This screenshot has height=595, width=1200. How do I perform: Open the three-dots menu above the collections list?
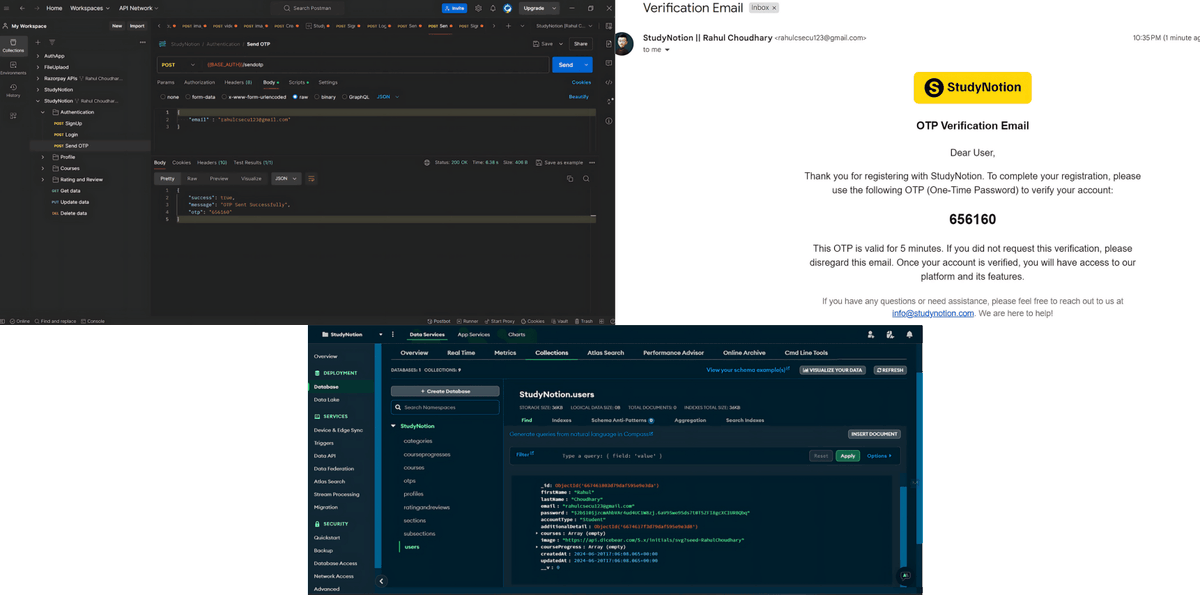[x=142, y=42]
